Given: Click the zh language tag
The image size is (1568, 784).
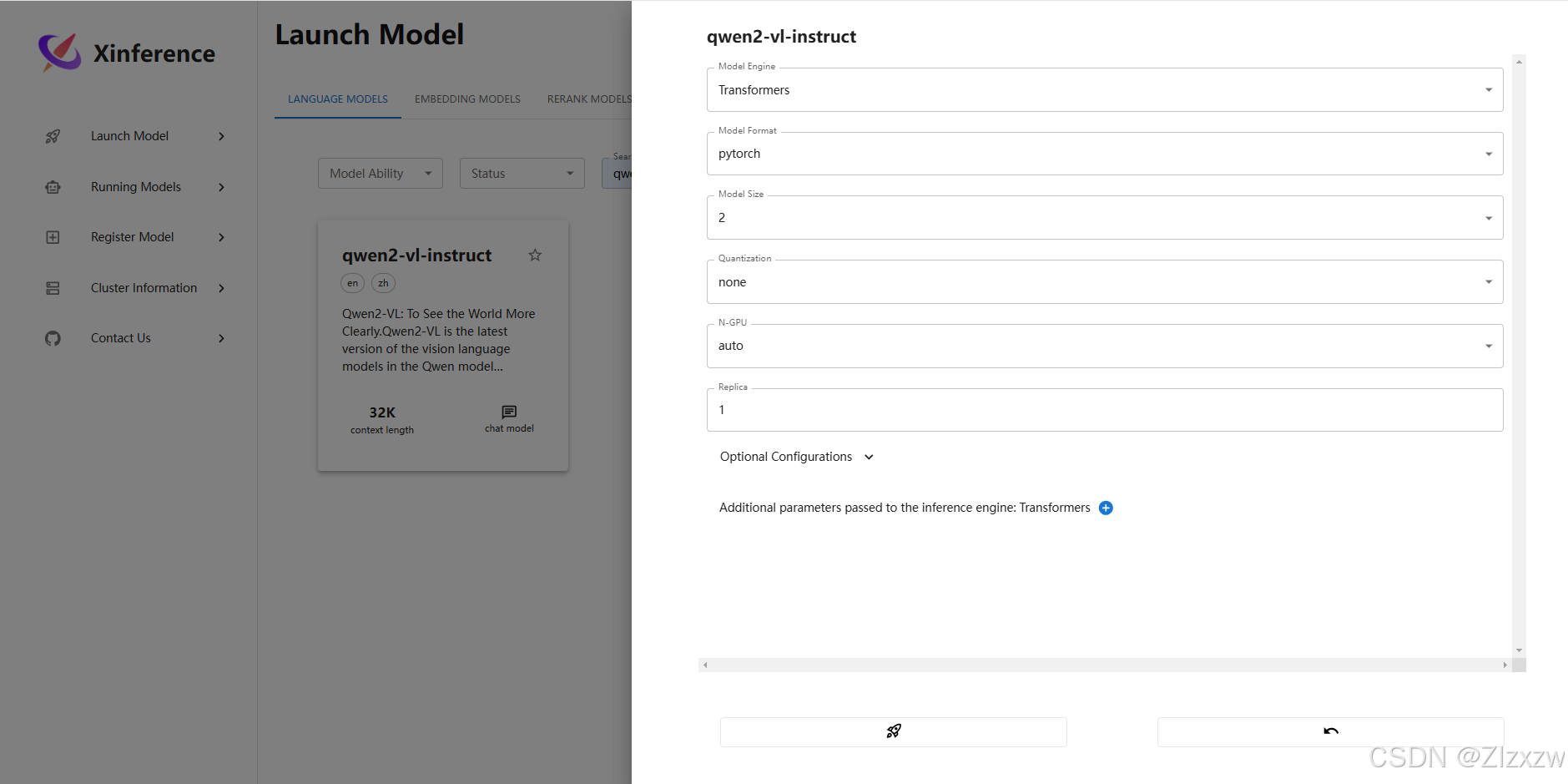Looking at the screenshot, I should (383, 283).
